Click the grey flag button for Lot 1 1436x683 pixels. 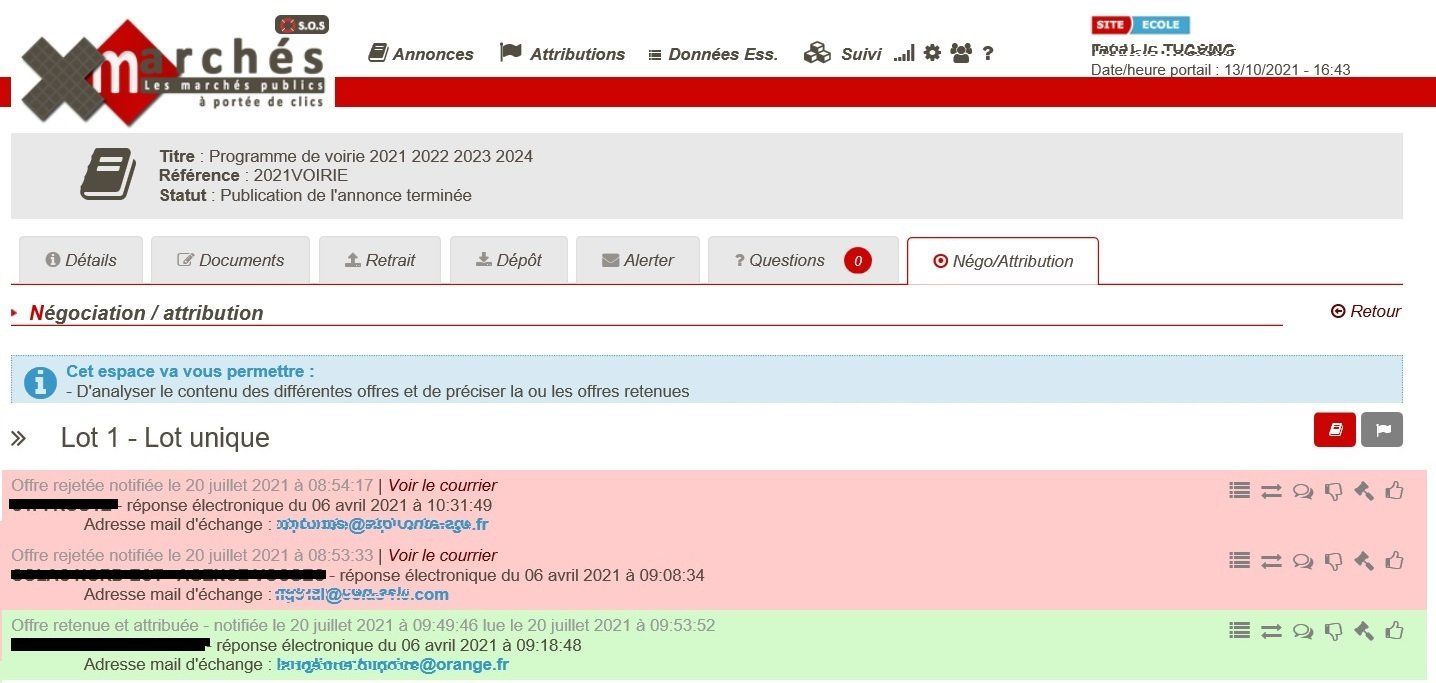click(x=1382, y=430)
